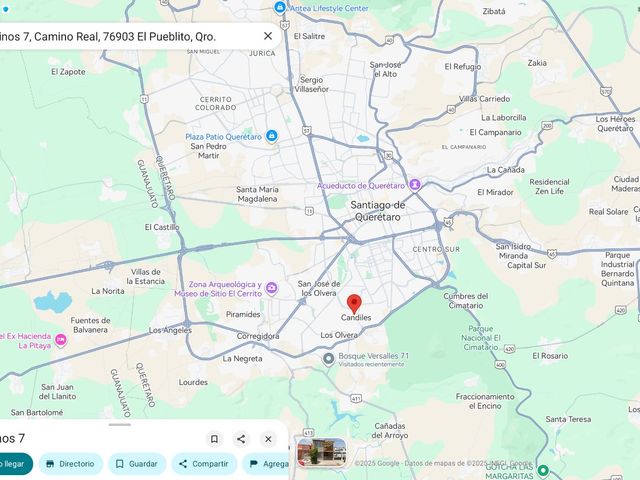The width and height of the screenshot is (640, 480).
Task: Click the Los Héroes Querétaro label
Action: (615, 124)
